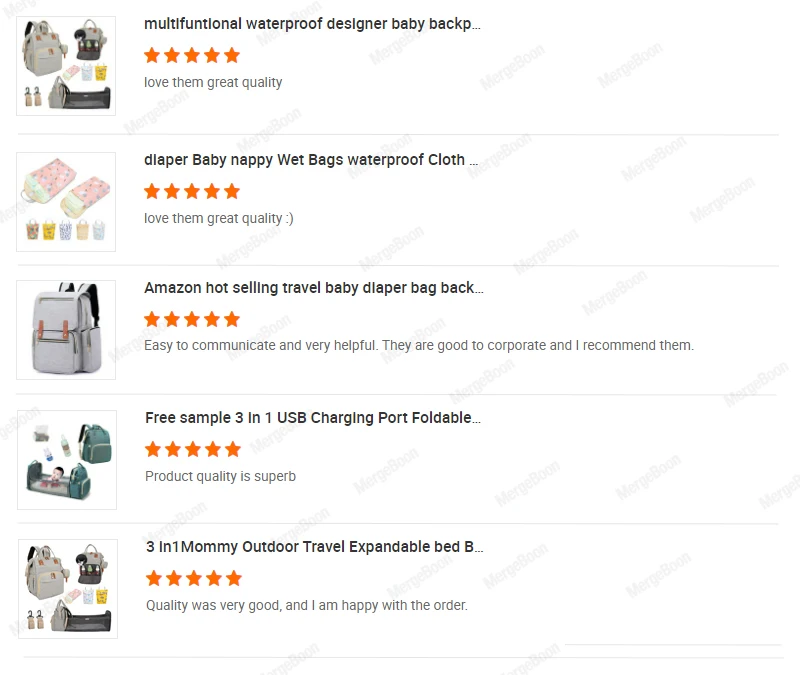Image resolution: width=800 pixels, height=675 pixels.
Task: Click the multifunctional designer baby backpack product thumbnail
Action: [x=66, y=66]
